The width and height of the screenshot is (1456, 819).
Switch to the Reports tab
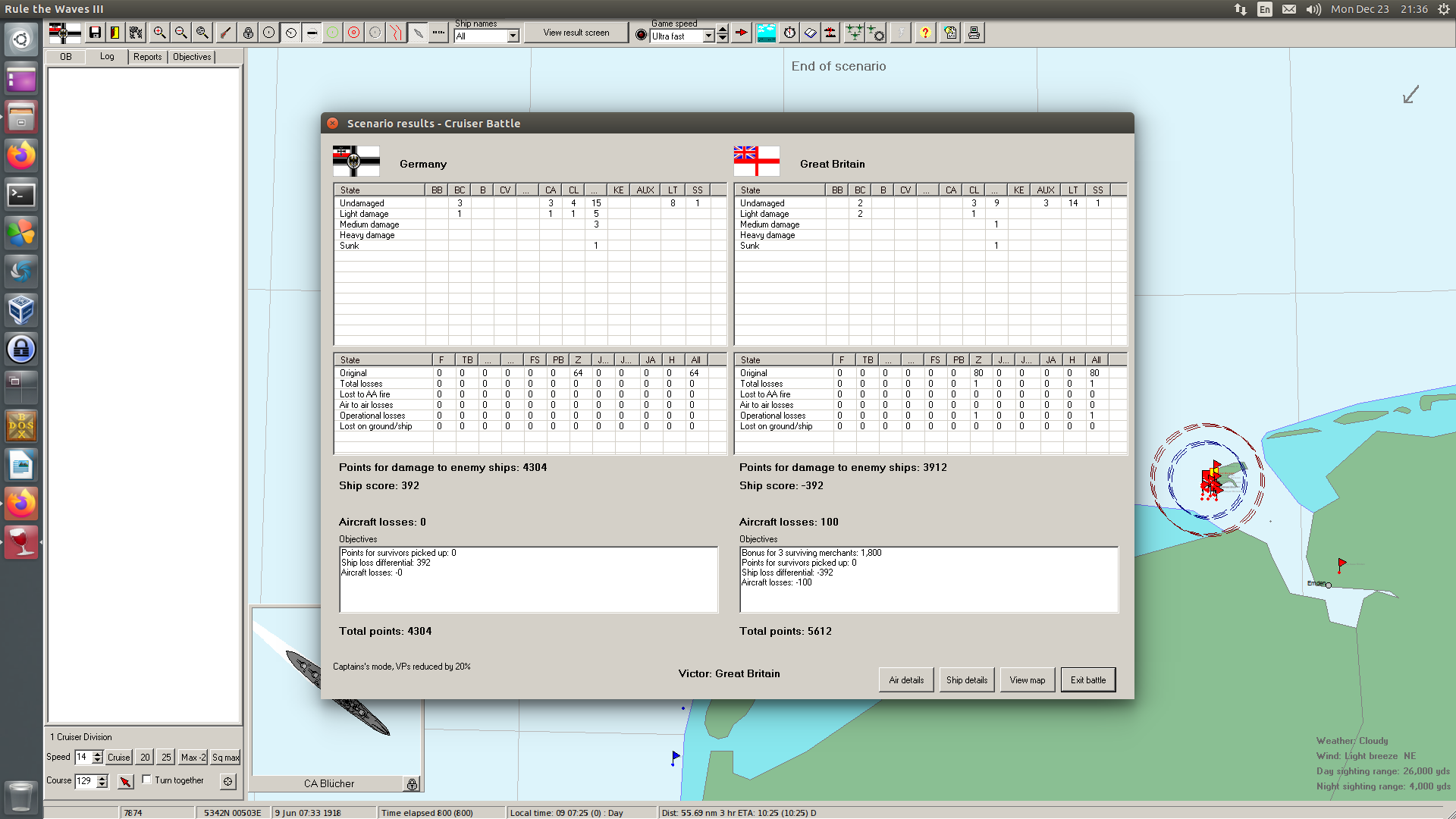(x=147, y=57)
